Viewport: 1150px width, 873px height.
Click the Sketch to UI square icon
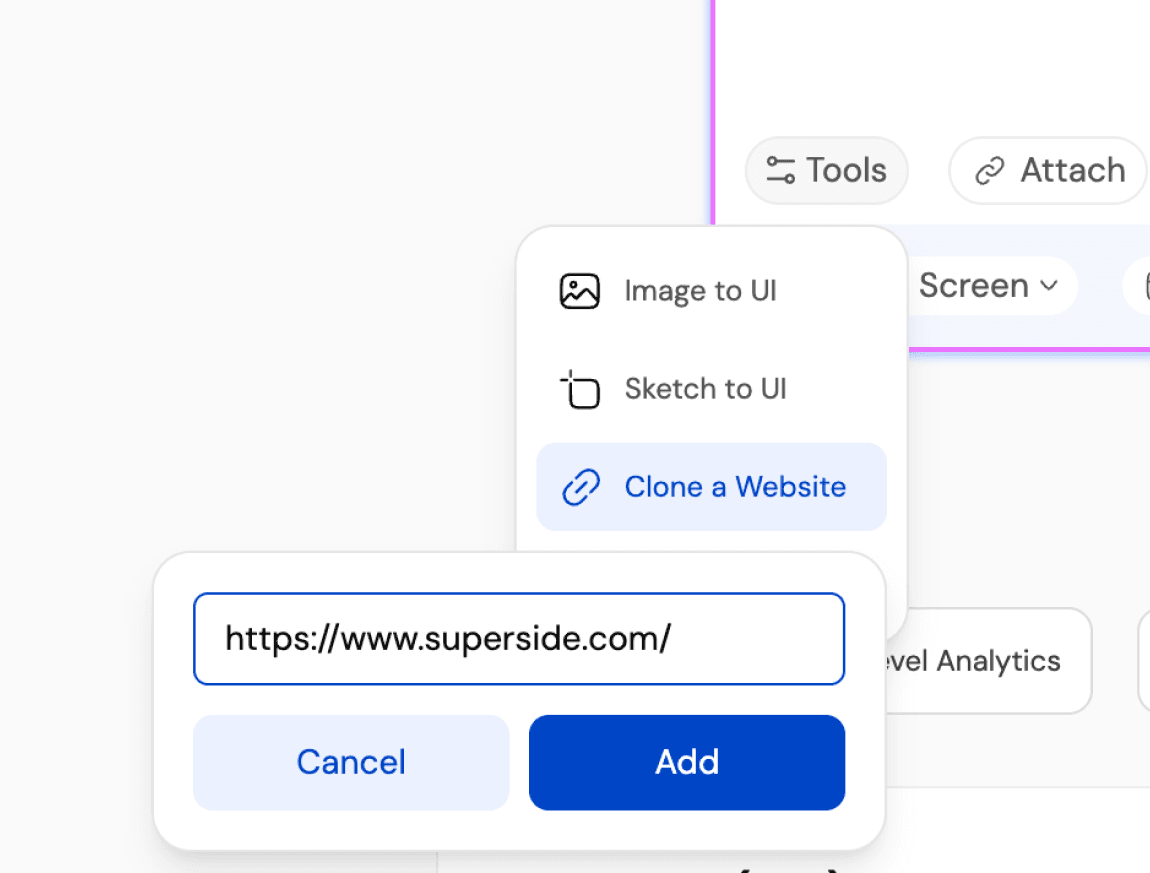580,389
